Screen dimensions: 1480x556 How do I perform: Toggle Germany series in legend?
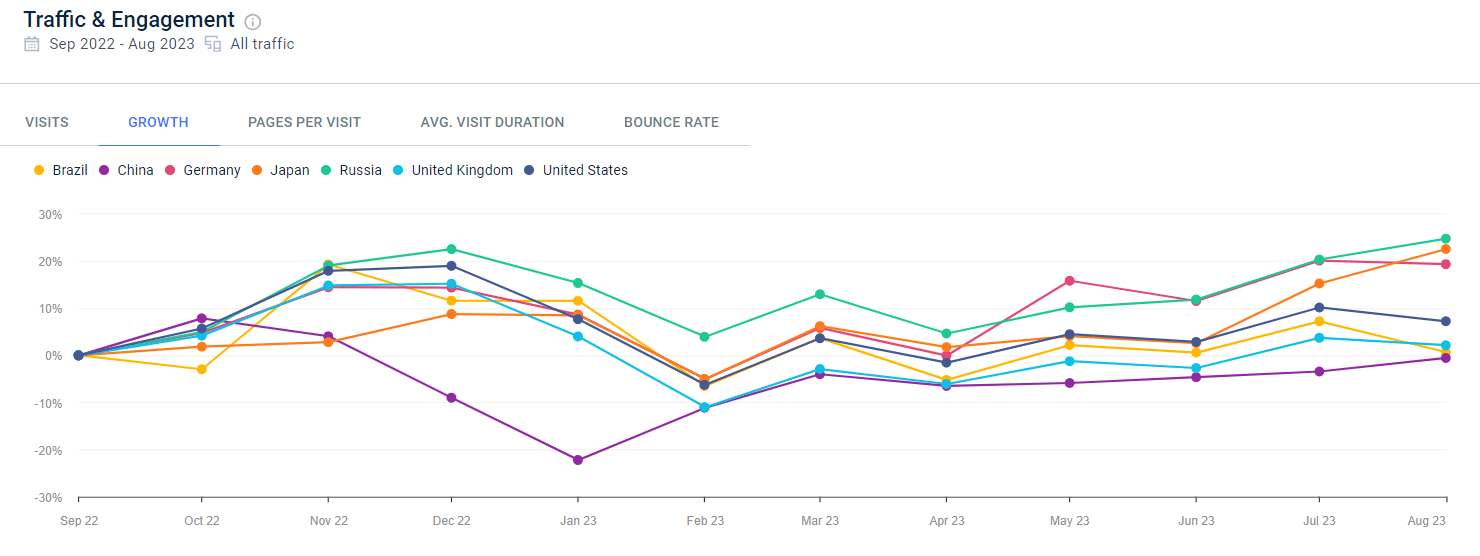[203, 170]
